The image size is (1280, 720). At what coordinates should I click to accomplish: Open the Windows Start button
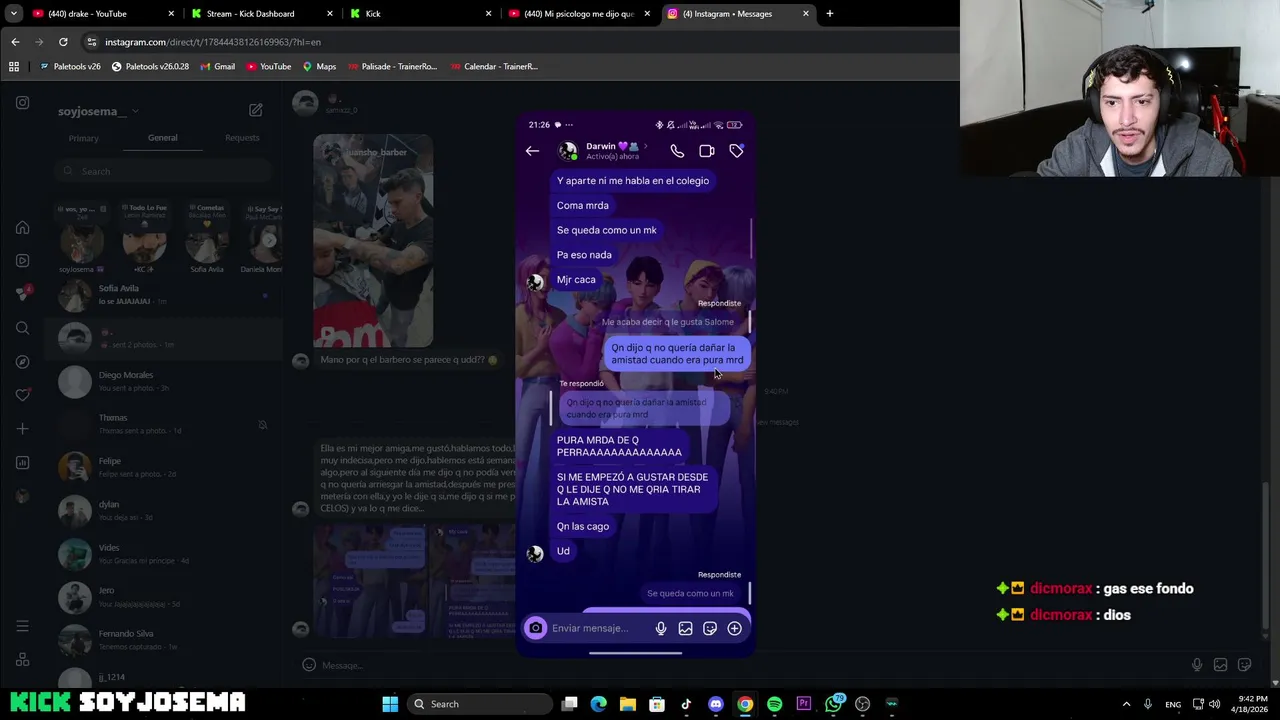(390, 704)
